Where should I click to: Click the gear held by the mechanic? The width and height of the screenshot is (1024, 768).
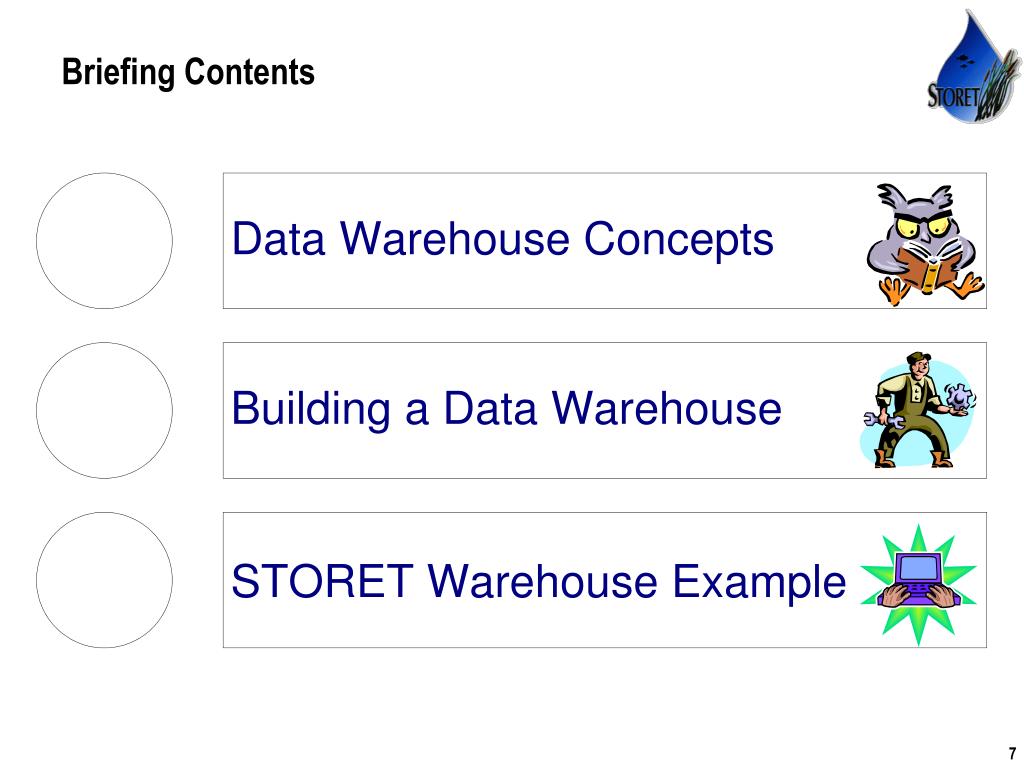coord(961,398)
